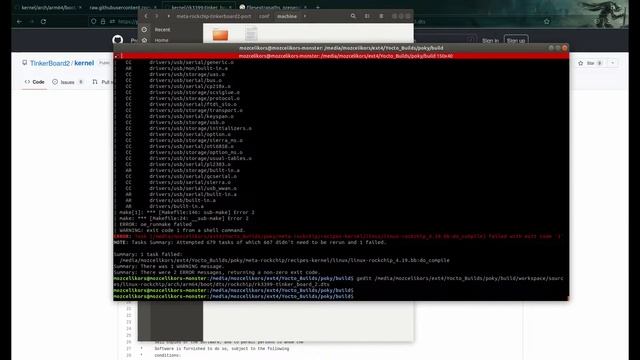This screenshot has height=360, width=640.
Task: Click the Sign up button on GitHub
Action: (x=516, y=40)
